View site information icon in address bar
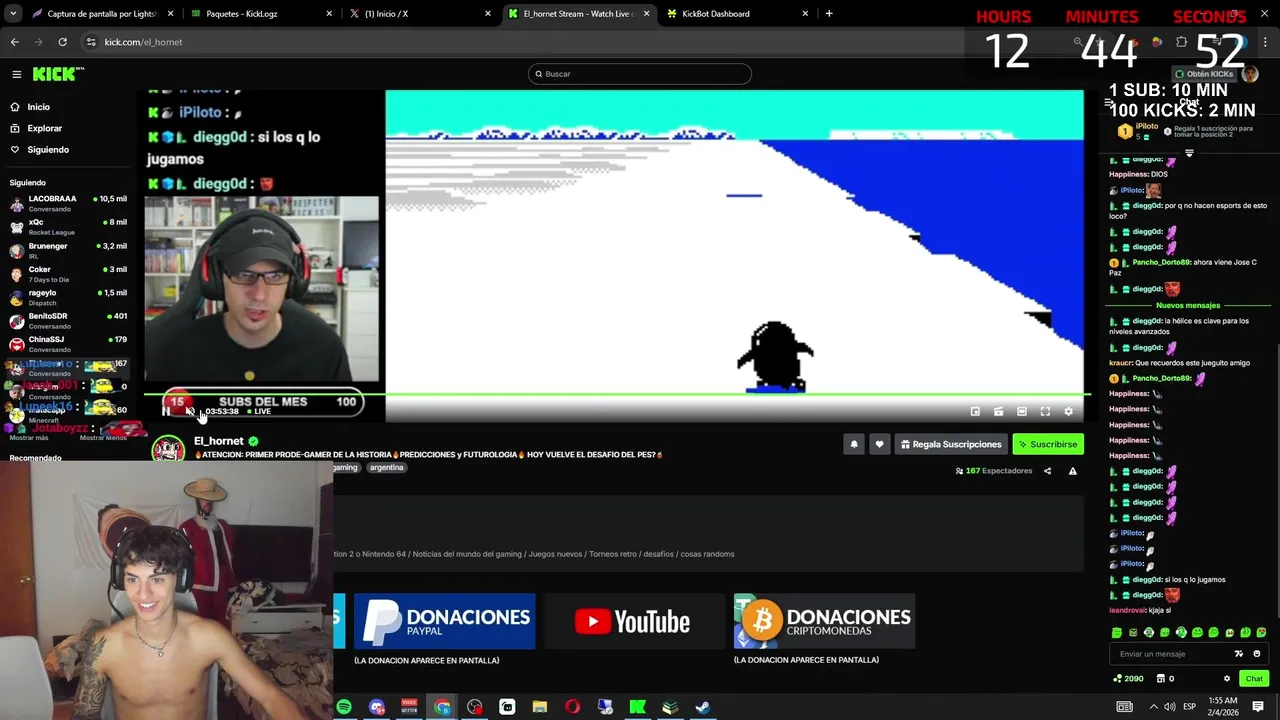This screenshot has height=720, width=1280. tap(91, 42)
